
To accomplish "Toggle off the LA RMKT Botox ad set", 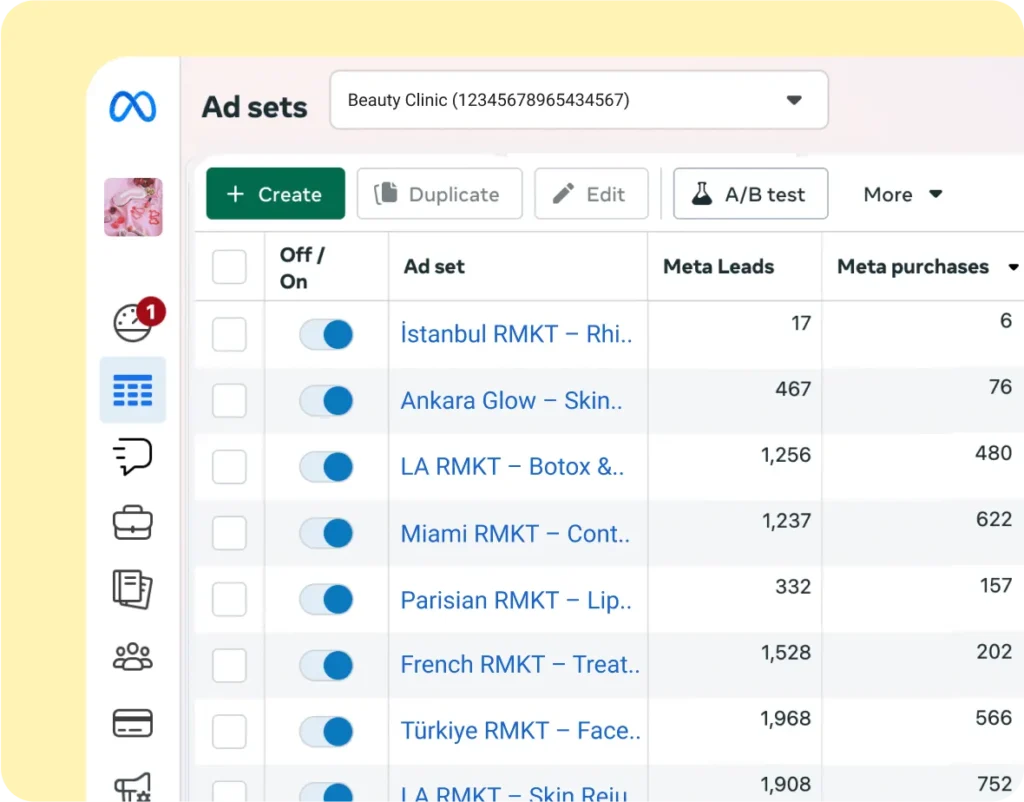I will pos(326,466).
